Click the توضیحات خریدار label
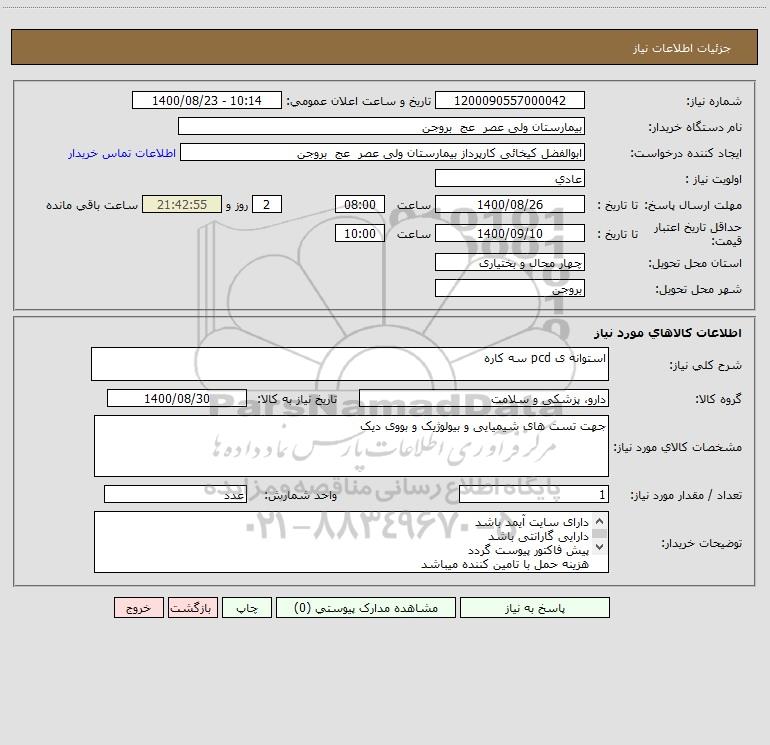The image size is (770, 745). click(701, 543)
